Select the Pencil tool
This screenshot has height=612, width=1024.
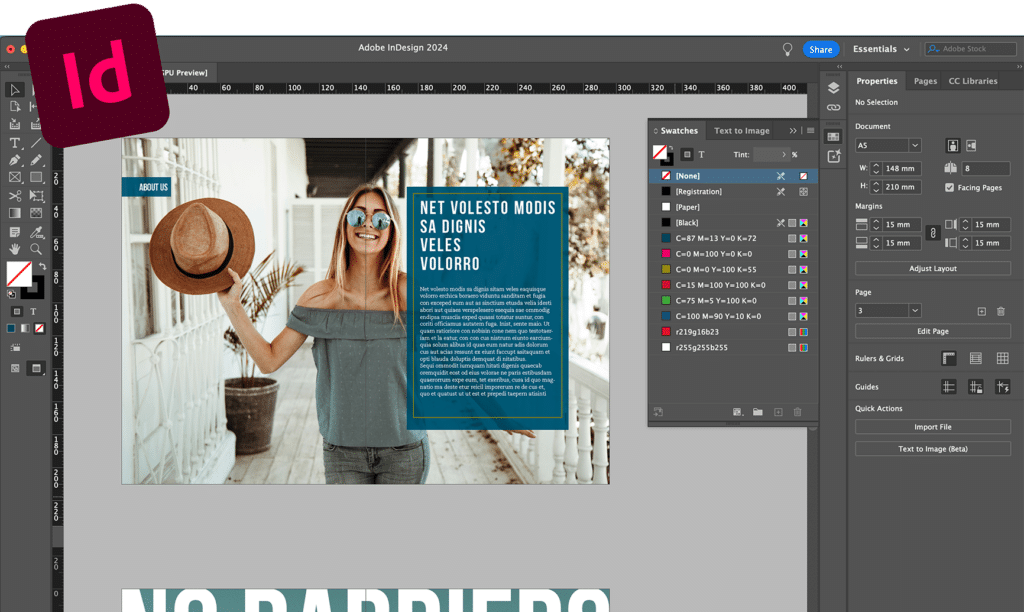(36, 160)
